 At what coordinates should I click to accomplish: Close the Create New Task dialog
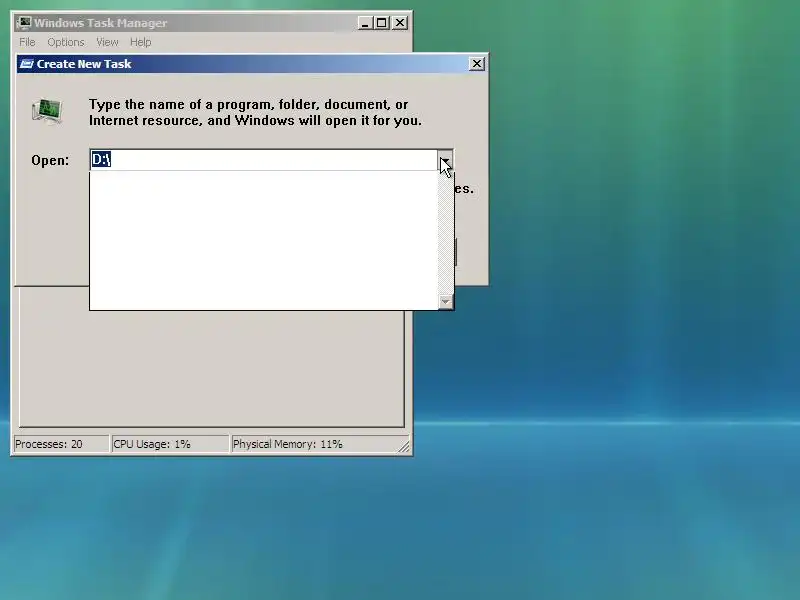(x=477, y=64)
